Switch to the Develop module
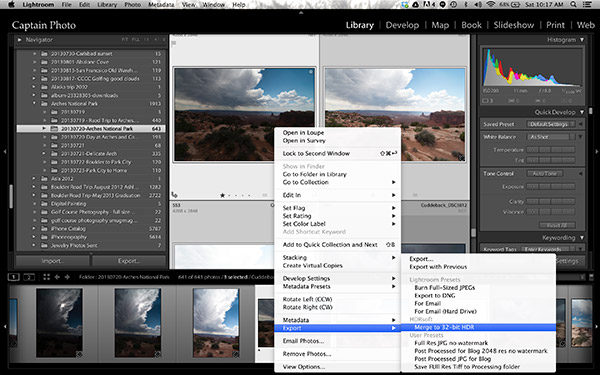This screenshot has width=600, height=375. point(402,25)
